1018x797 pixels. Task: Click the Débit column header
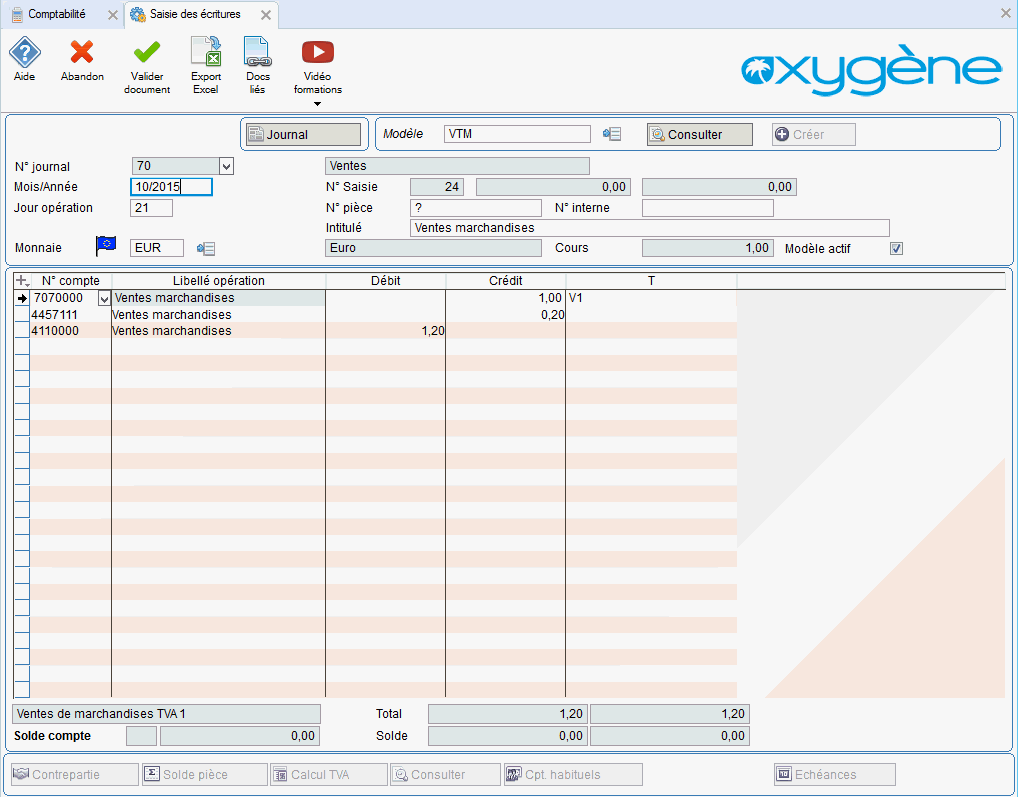tap(386, 281)
